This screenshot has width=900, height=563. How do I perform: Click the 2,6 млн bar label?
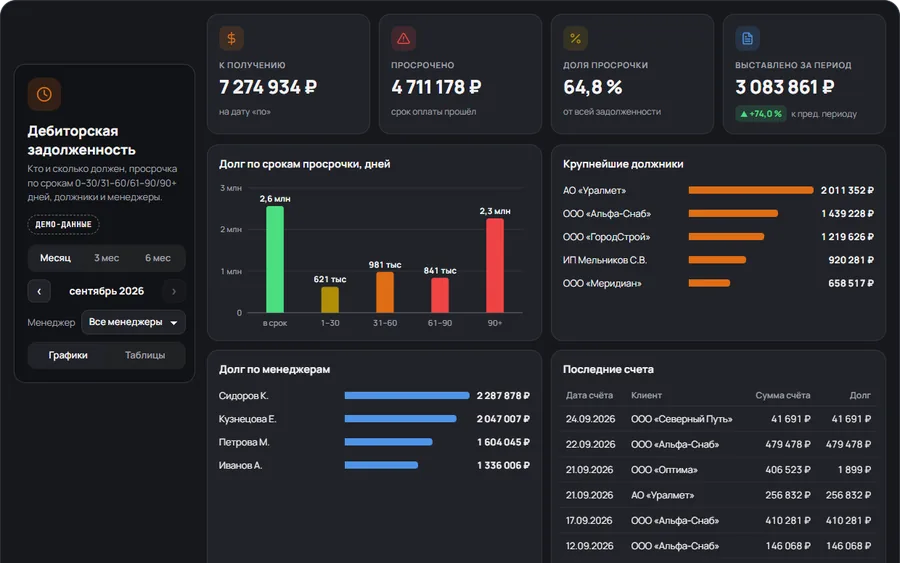pyautogui.click(x=275, y=199)
